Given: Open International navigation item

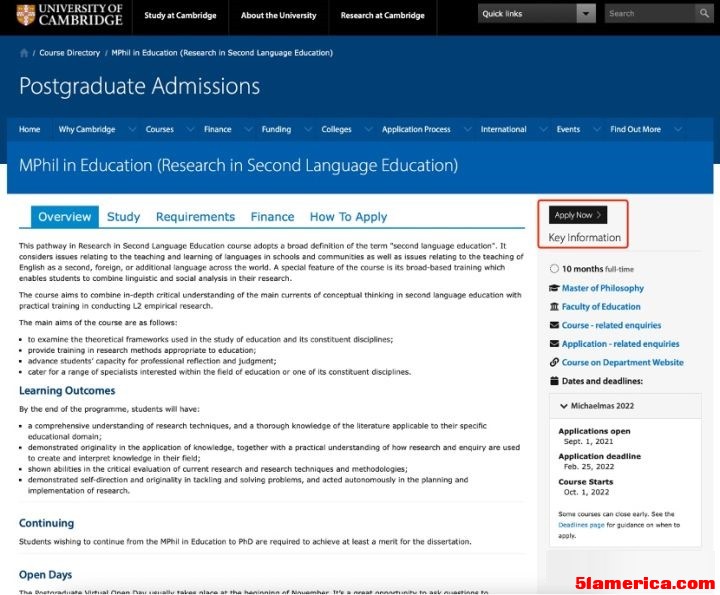Looking at the screenshot, I should coord(503,129).
